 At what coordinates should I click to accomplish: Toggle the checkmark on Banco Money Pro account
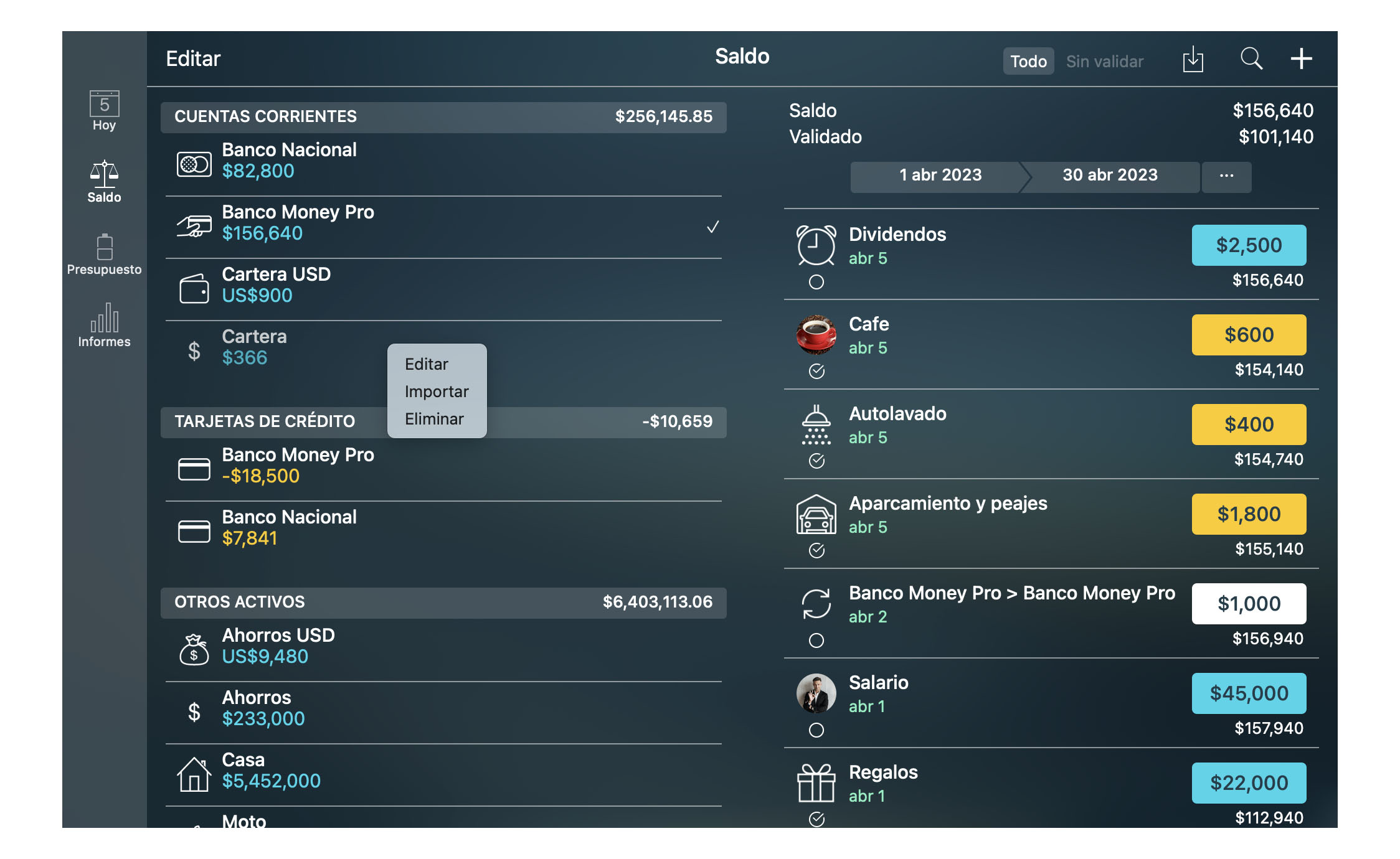click(714, 228)
